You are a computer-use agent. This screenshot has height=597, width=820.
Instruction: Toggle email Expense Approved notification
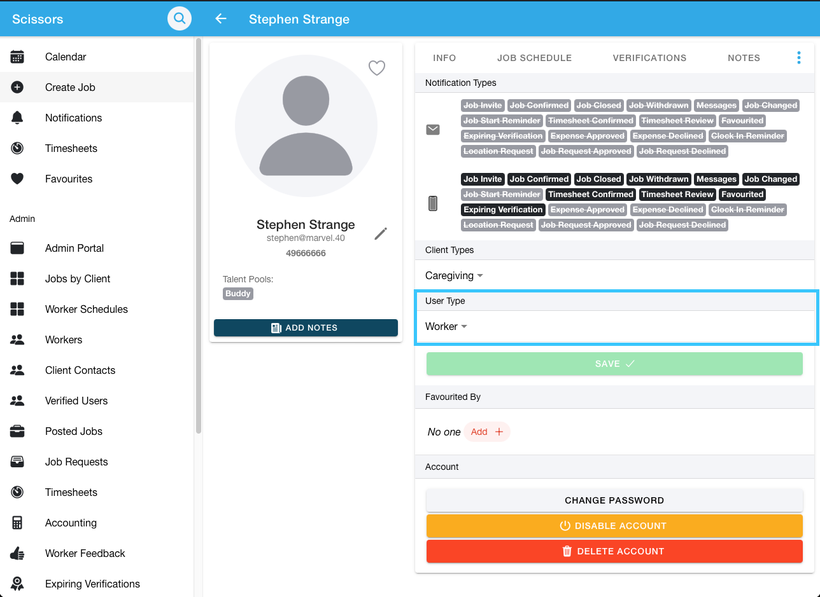pos(587,136)
